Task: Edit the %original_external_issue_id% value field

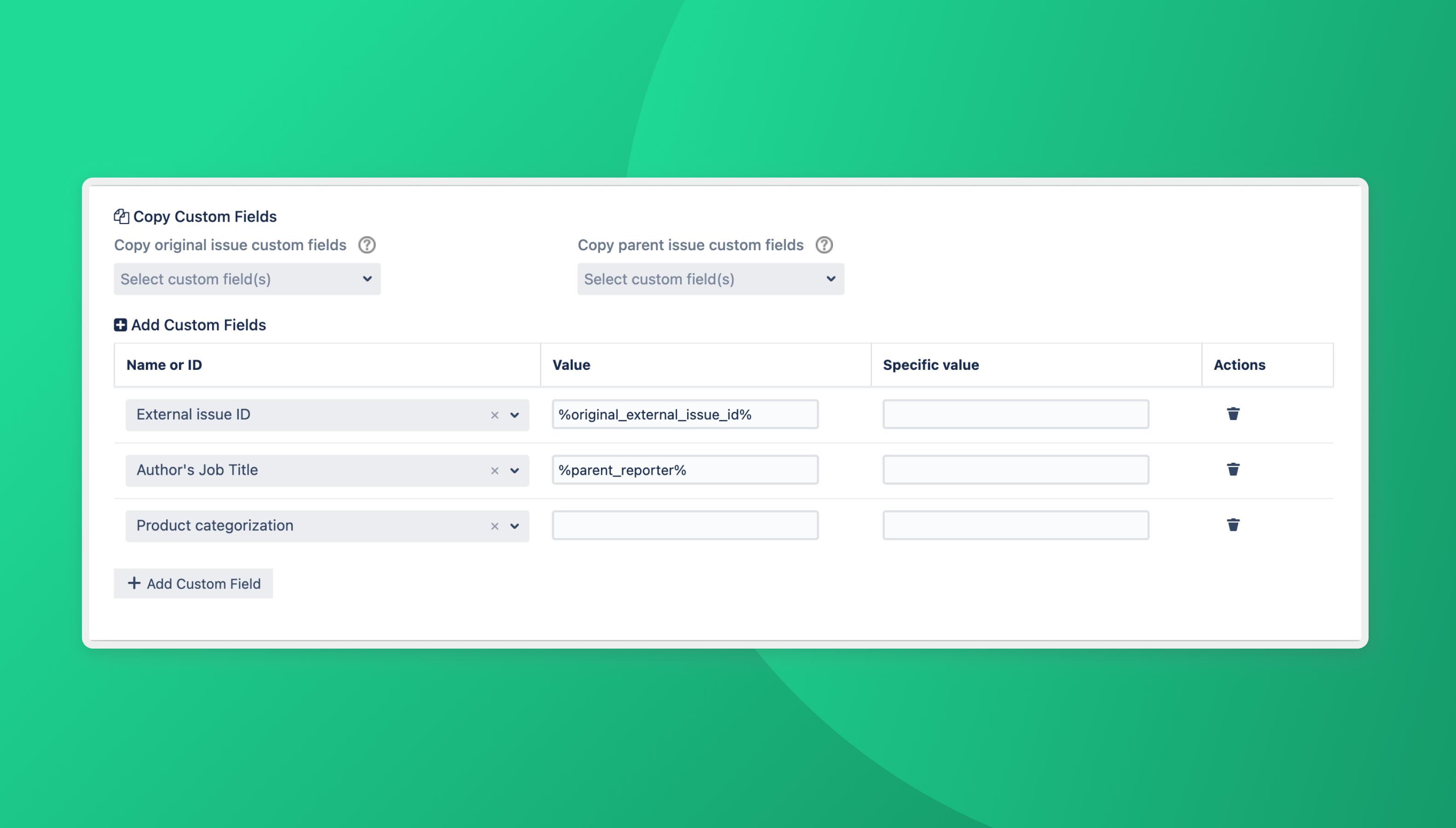Action: 685,414
